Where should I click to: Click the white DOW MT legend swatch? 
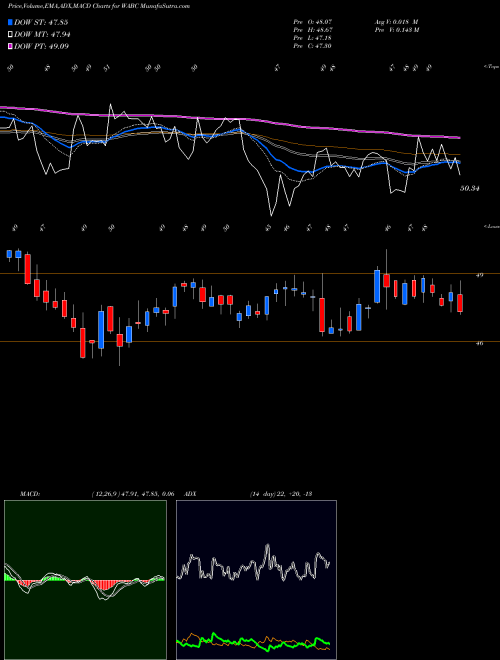[x=11, y=35]
